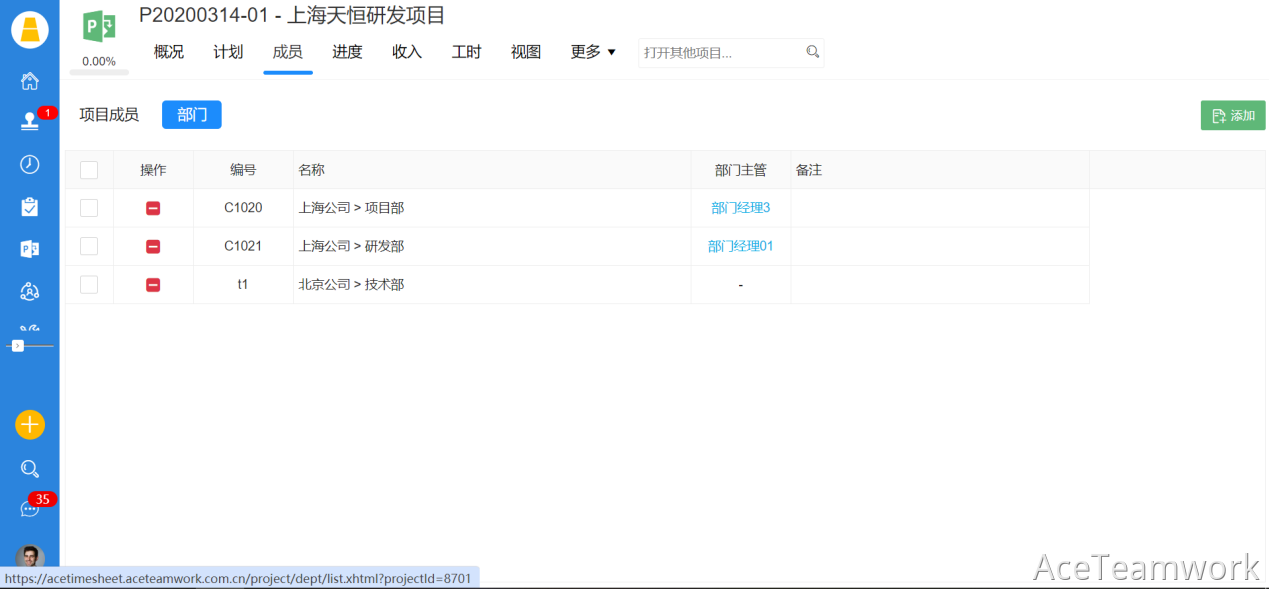
Task: Remove department C1020 using red minus icon
Action: 153,208
